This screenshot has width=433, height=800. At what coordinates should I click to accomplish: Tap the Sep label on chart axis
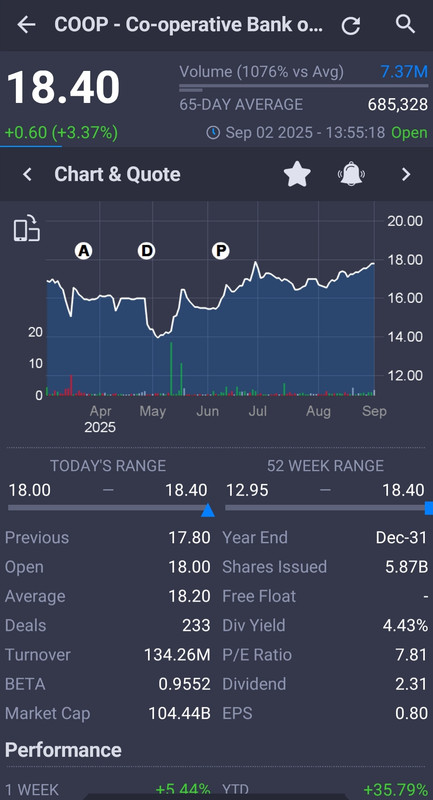374,411
